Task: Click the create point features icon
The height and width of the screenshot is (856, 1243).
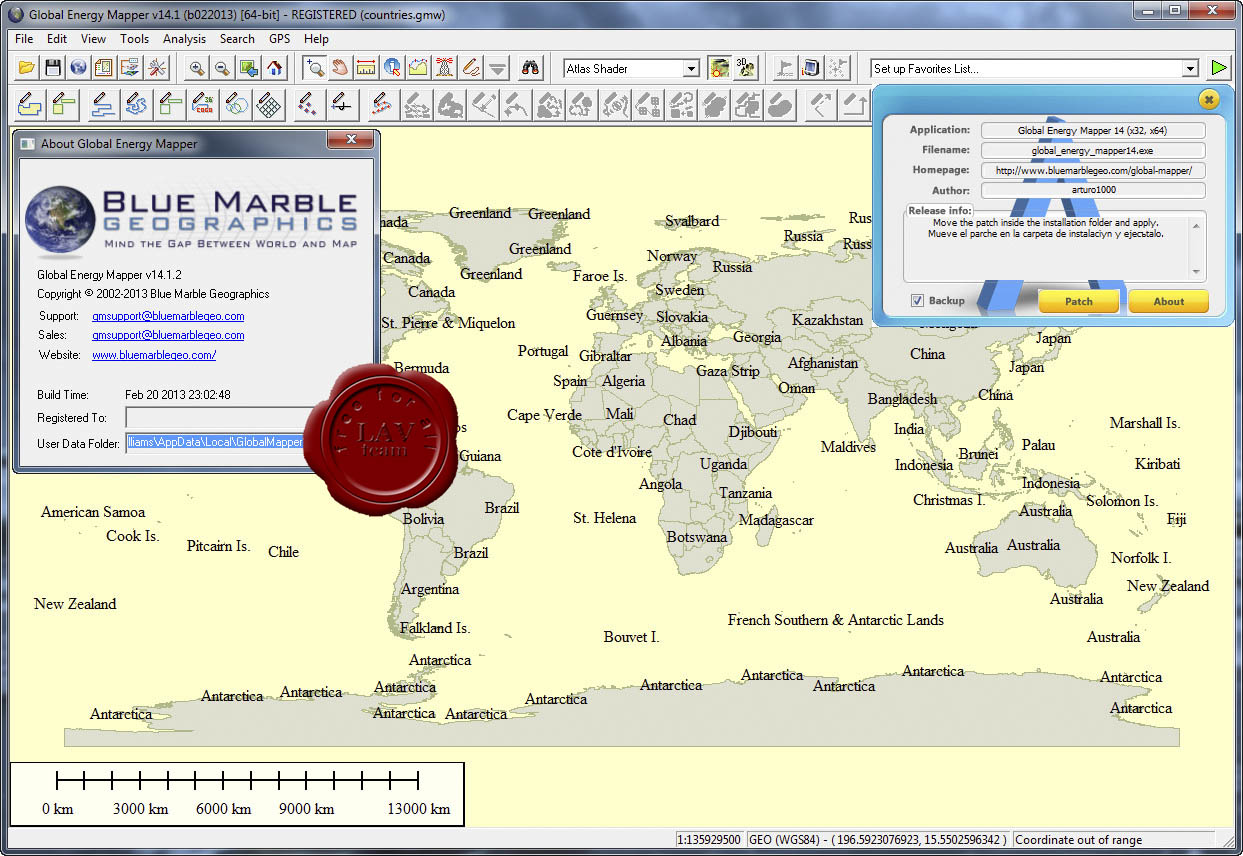Action: click(309, 104)
